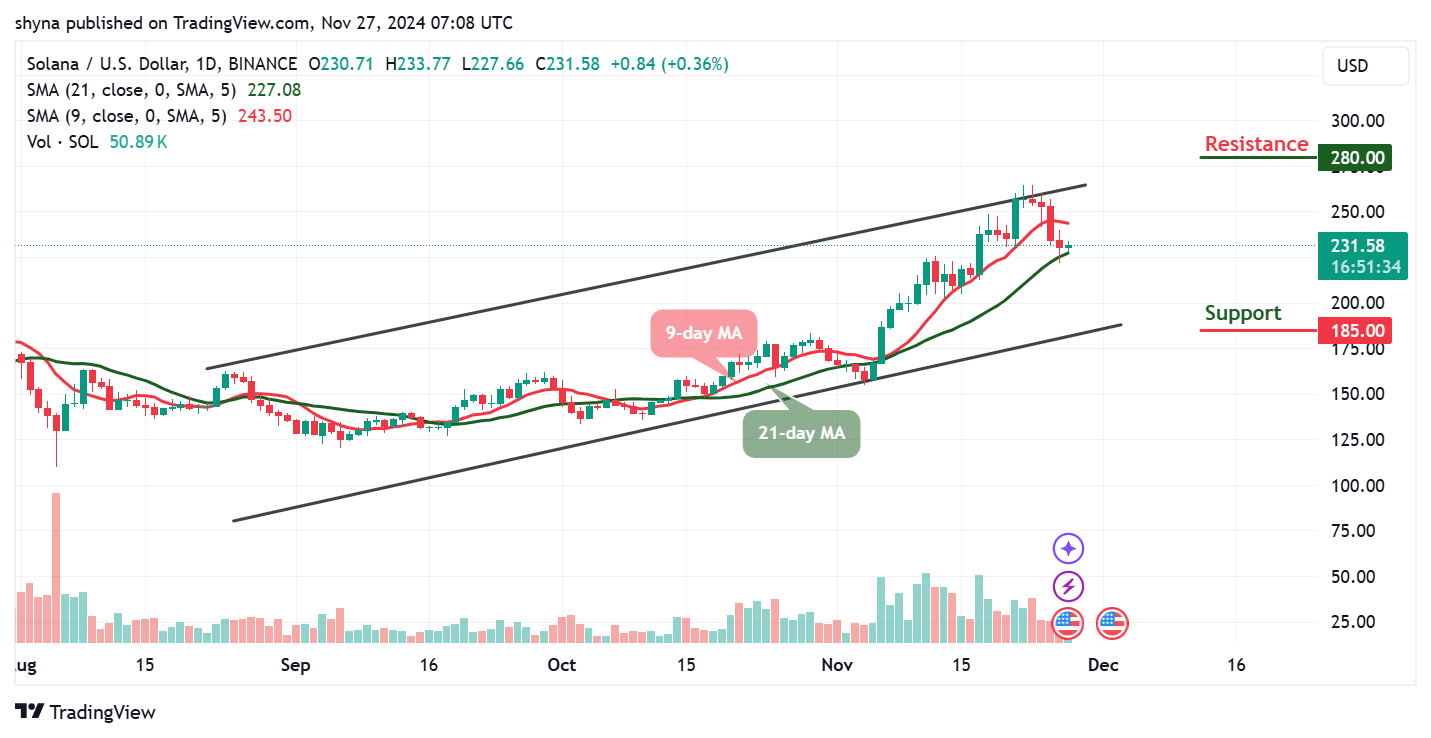Click the Dec date label on time axis

1103,665
